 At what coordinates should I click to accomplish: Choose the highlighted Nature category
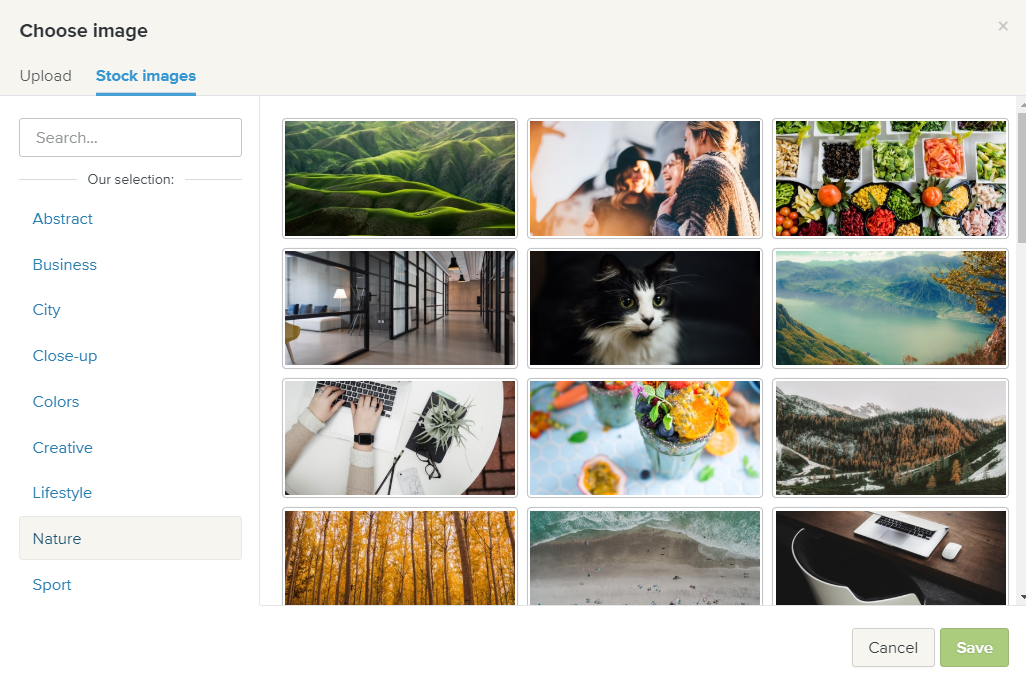130,538
